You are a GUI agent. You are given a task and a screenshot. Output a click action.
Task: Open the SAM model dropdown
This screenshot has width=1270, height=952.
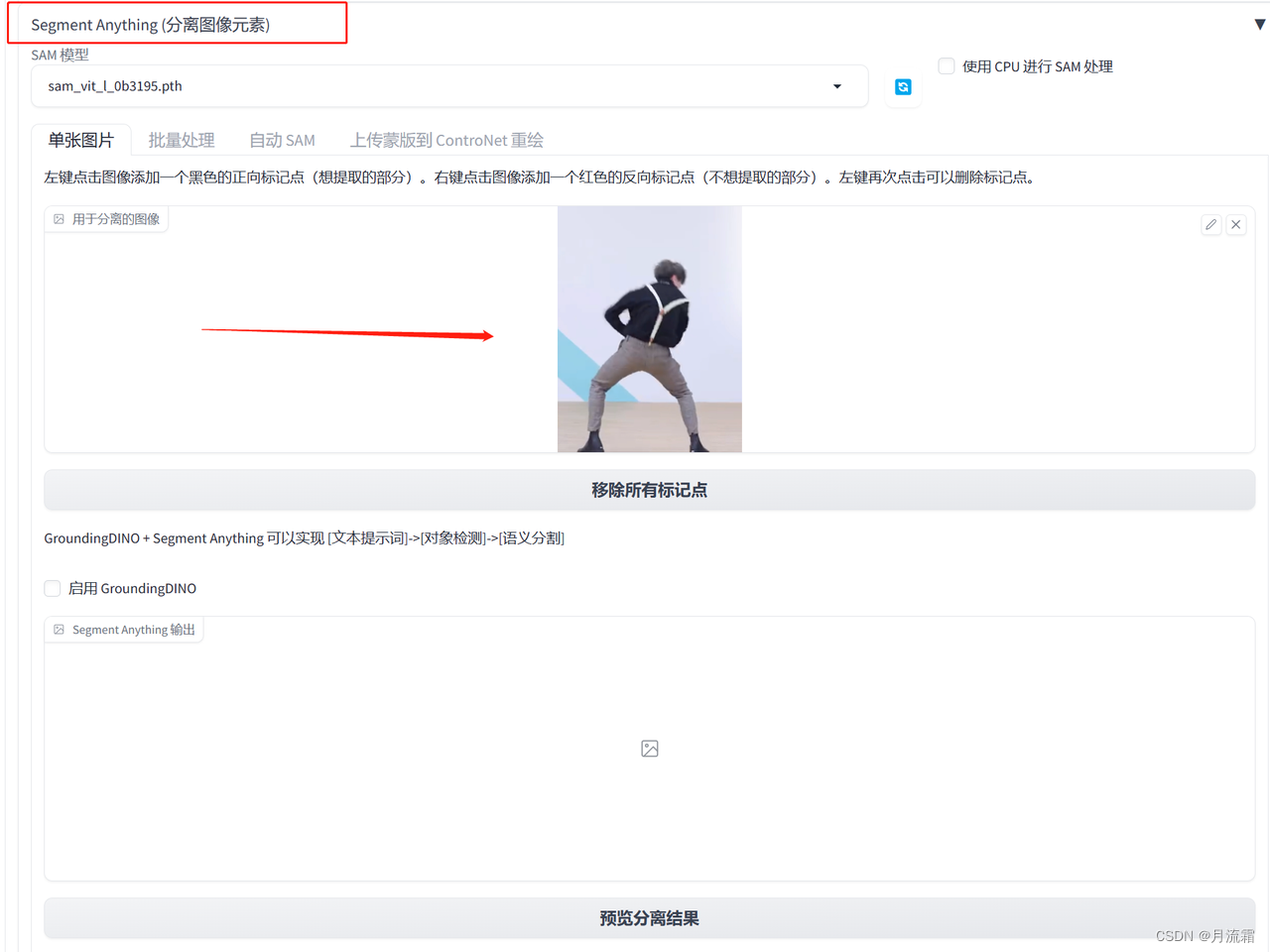(449, 86)
